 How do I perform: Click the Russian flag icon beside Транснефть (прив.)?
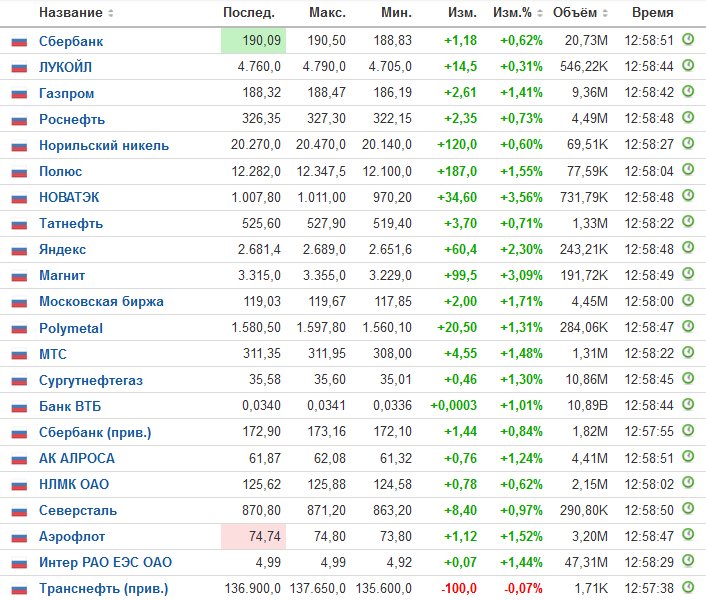tap(19, 589)
